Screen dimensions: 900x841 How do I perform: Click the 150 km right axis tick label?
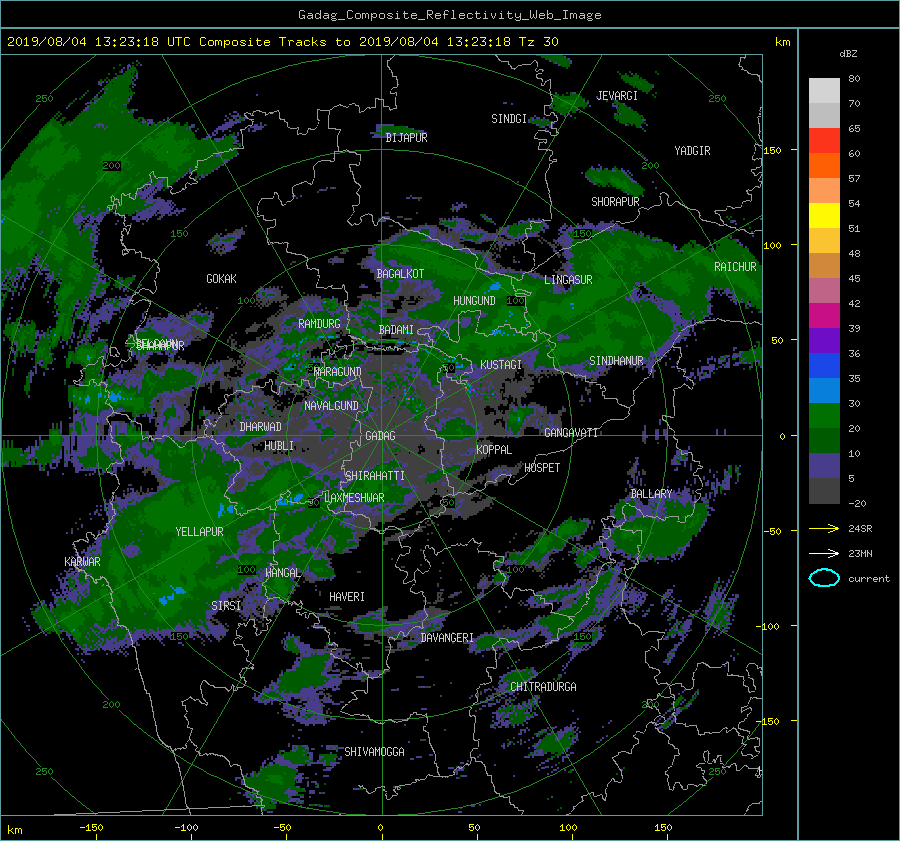coord(772,150)
